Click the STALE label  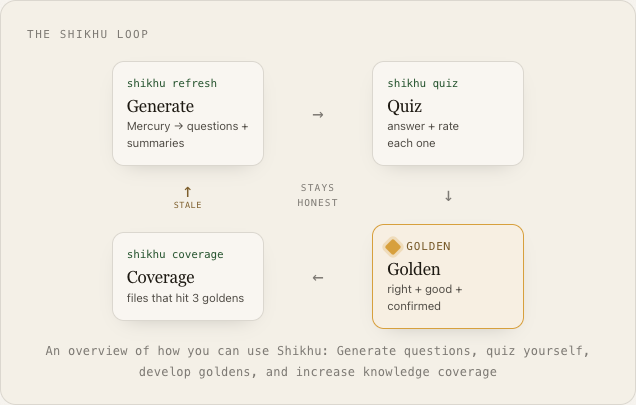tap(187, 205)
